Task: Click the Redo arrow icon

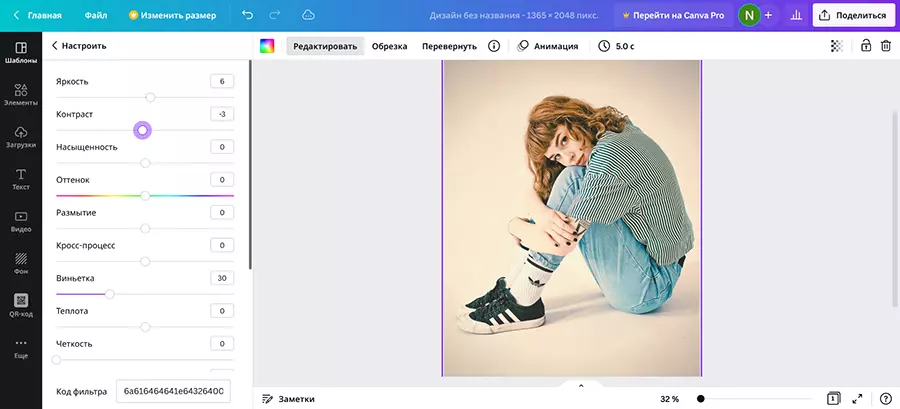Action: pos(275,15)
